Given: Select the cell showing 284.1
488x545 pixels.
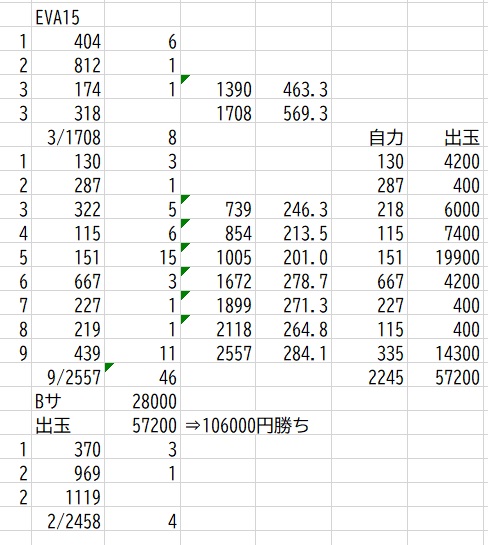Looking at the screenshot, I should coord(293,353).
